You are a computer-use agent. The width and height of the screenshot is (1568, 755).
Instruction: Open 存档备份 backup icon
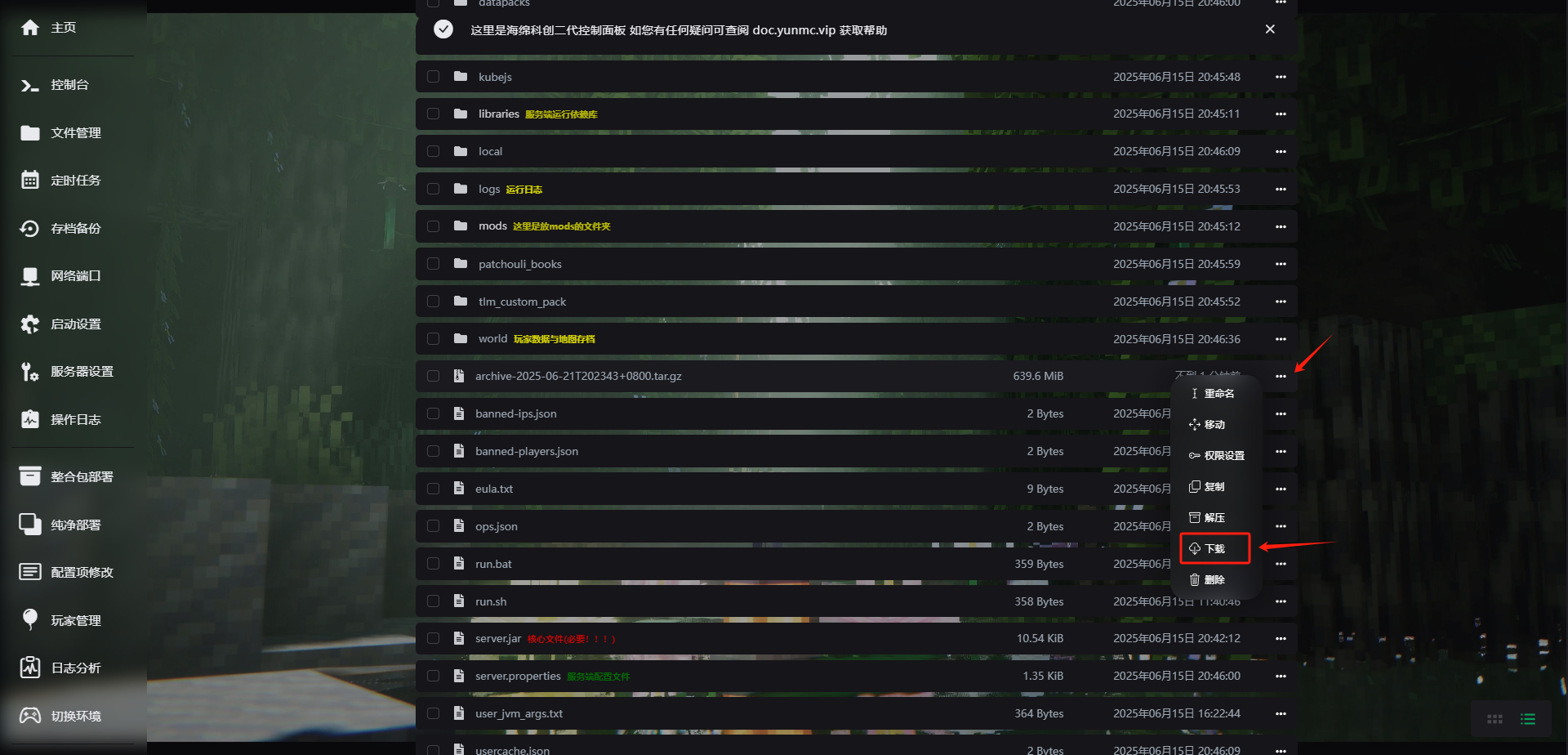tap(30, 229)
